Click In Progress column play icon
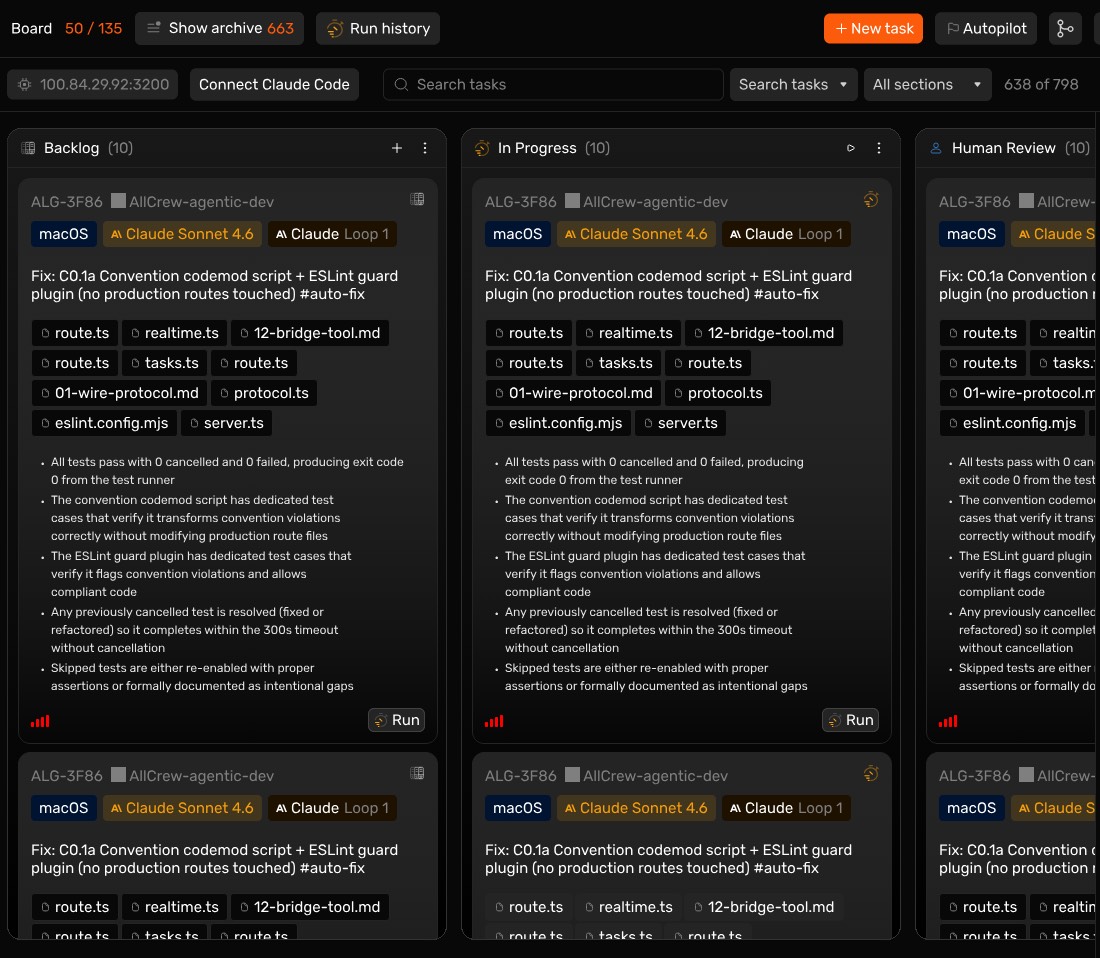Image resolution: width=1100 pixels, height=958 pixels. (851, 148)
